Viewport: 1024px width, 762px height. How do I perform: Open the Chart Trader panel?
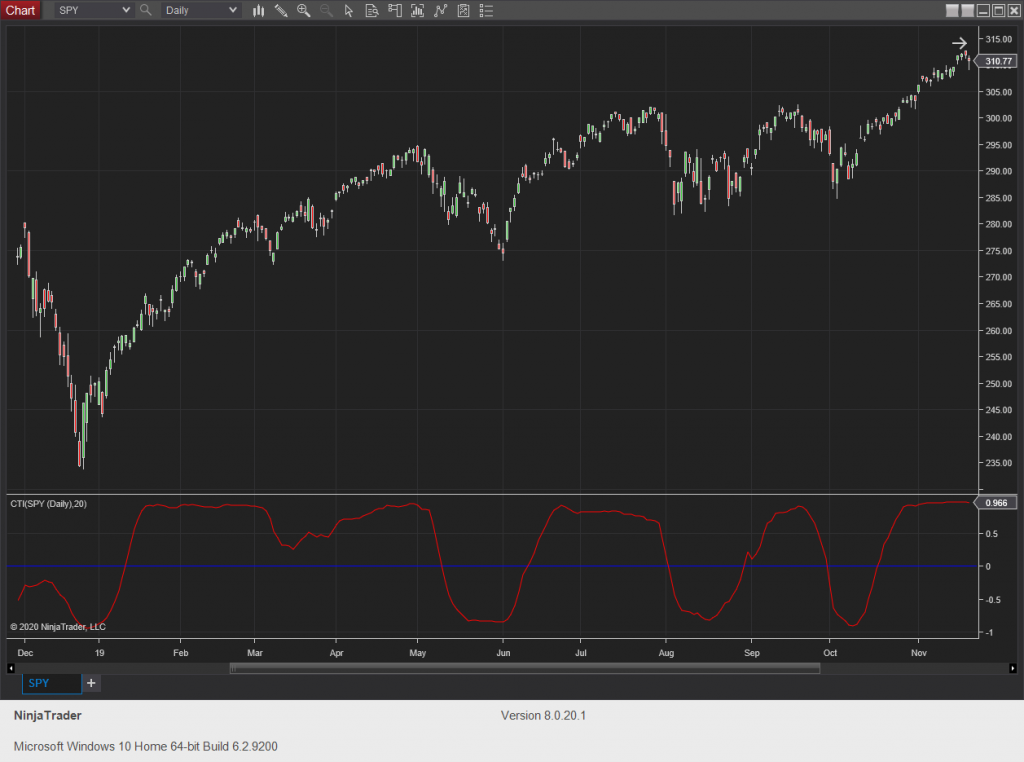[395, 11]
